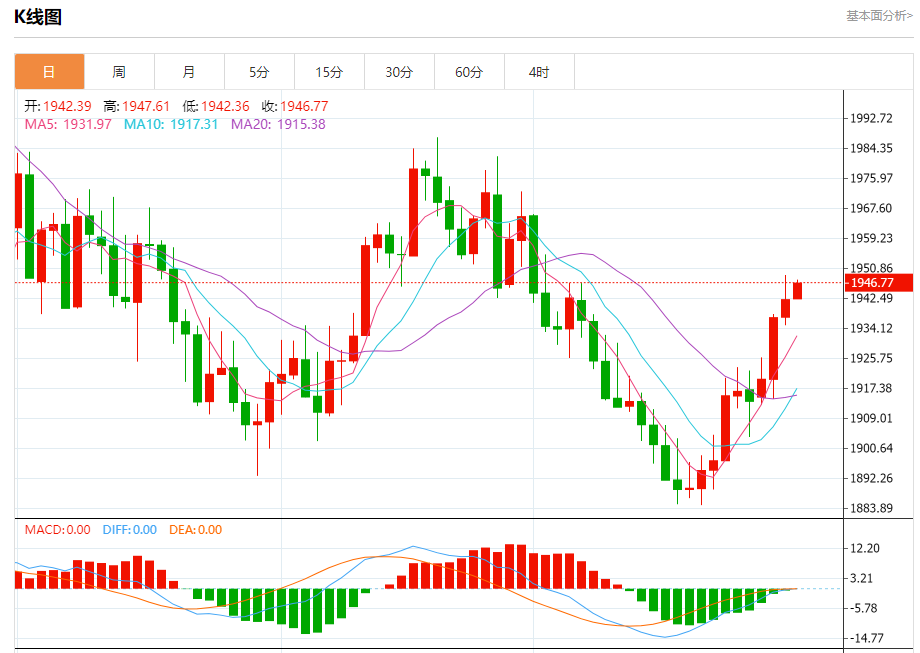920x653 pixels.
Task: Open the 30分 chart tab
Action: tap(399, 72)
